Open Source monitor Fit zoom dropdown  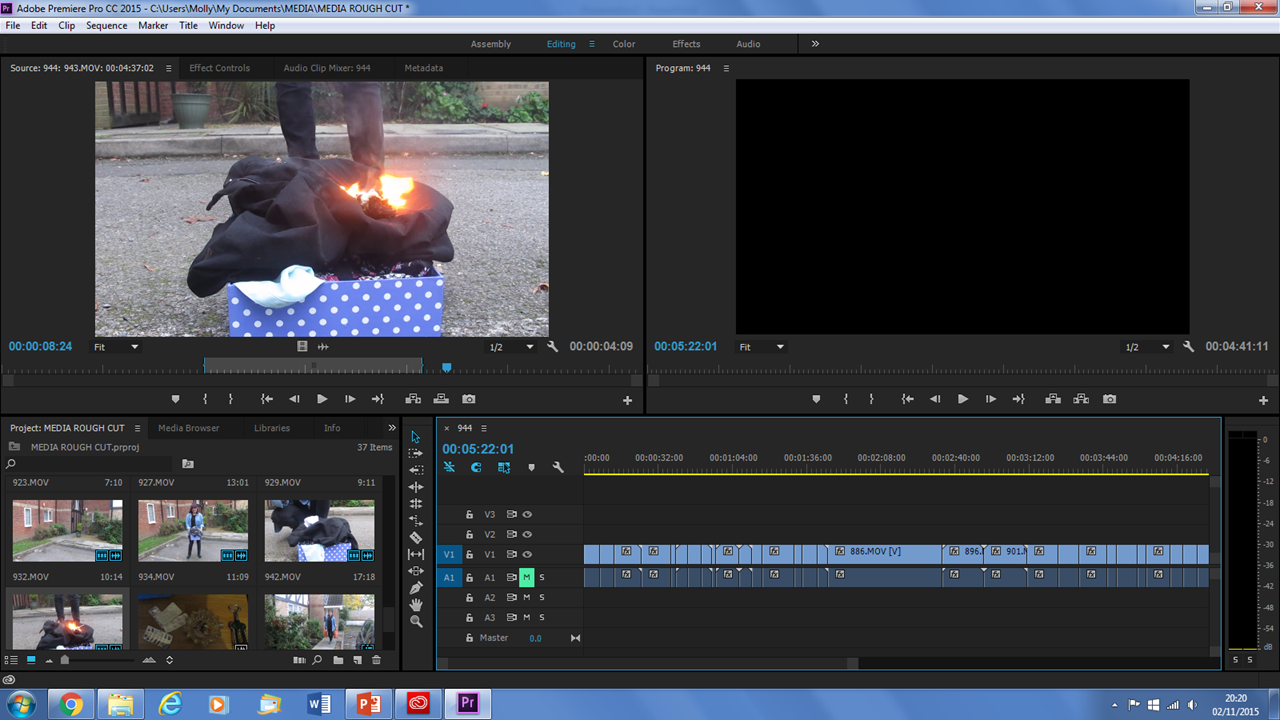(116, 347)
